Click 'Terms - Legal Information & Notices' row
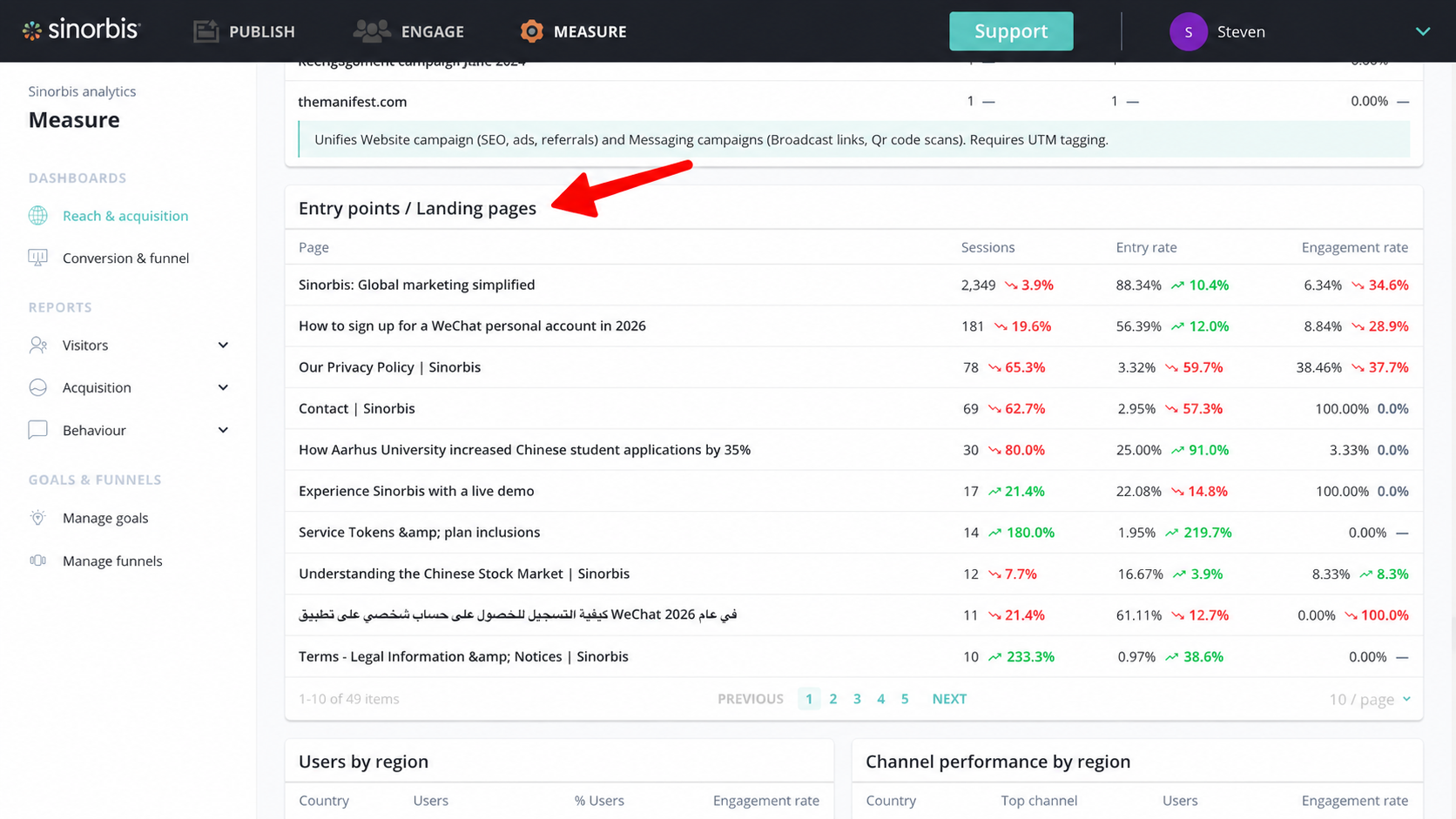Viewport: 1456px width, 819px height. [853, 657]
